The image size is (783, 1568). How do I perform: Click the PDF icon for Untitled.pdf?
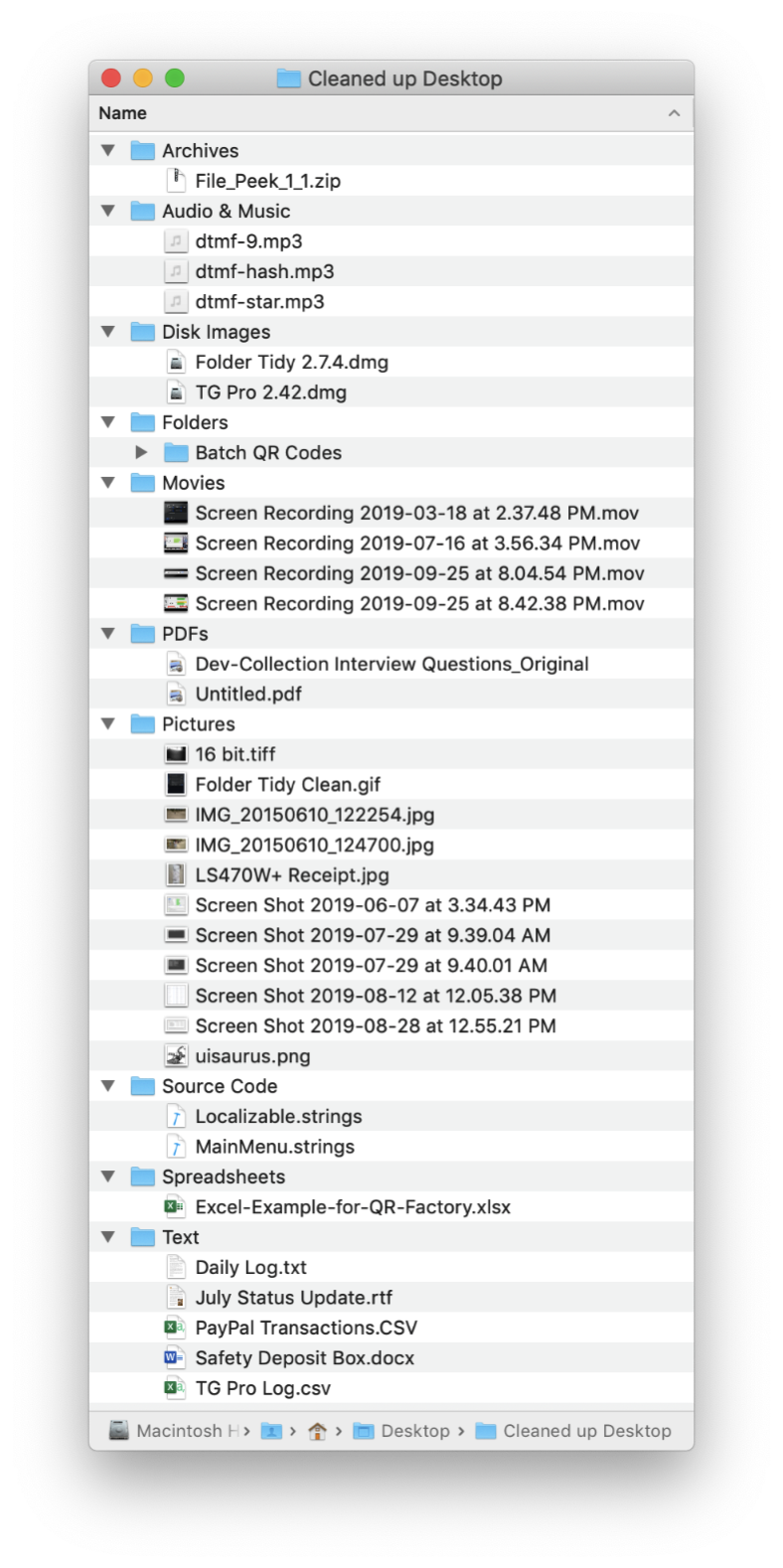(177, 694)
